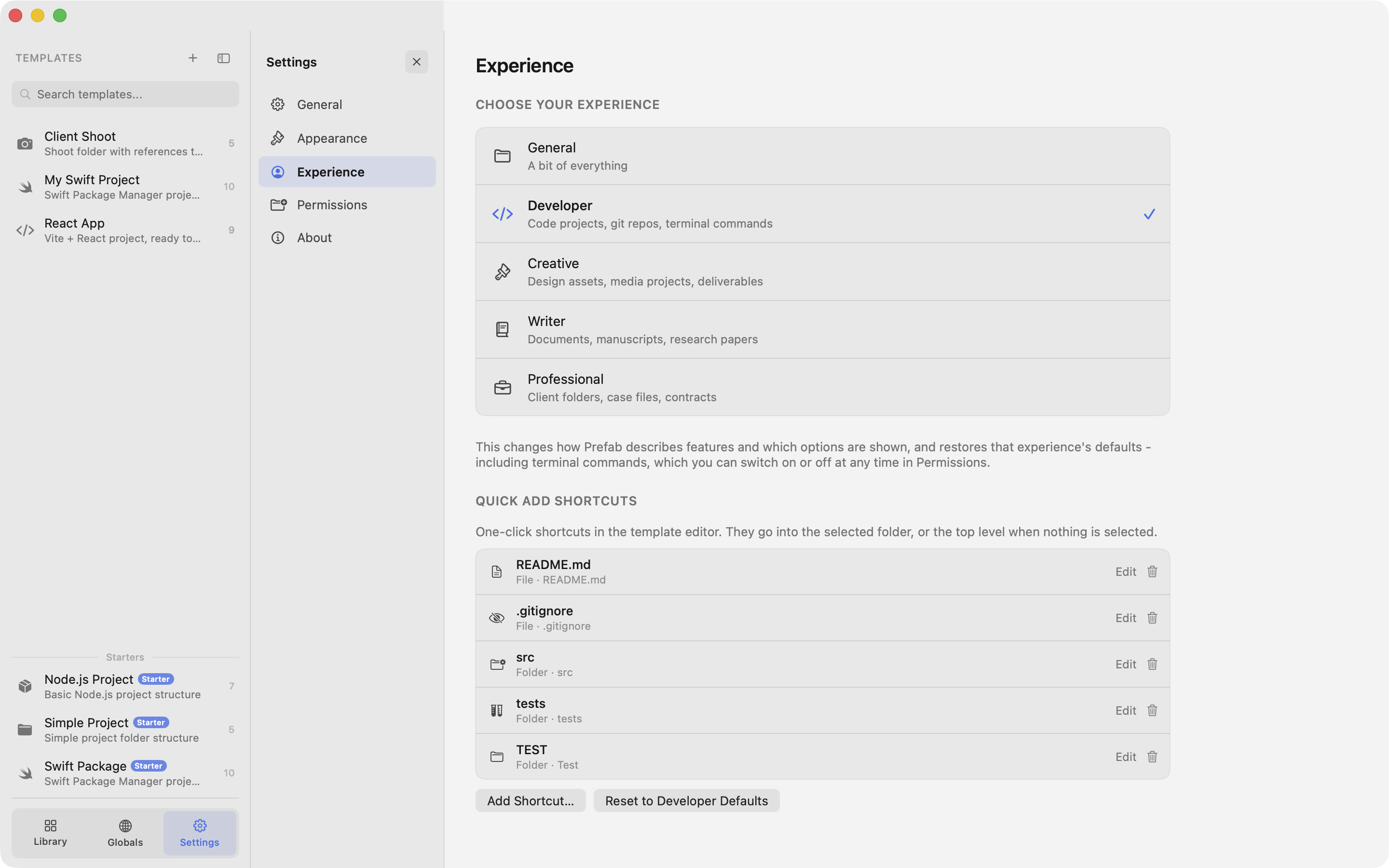Click Reset to Developer Defaults
The image size is (1389, 868).
point(686,801)
